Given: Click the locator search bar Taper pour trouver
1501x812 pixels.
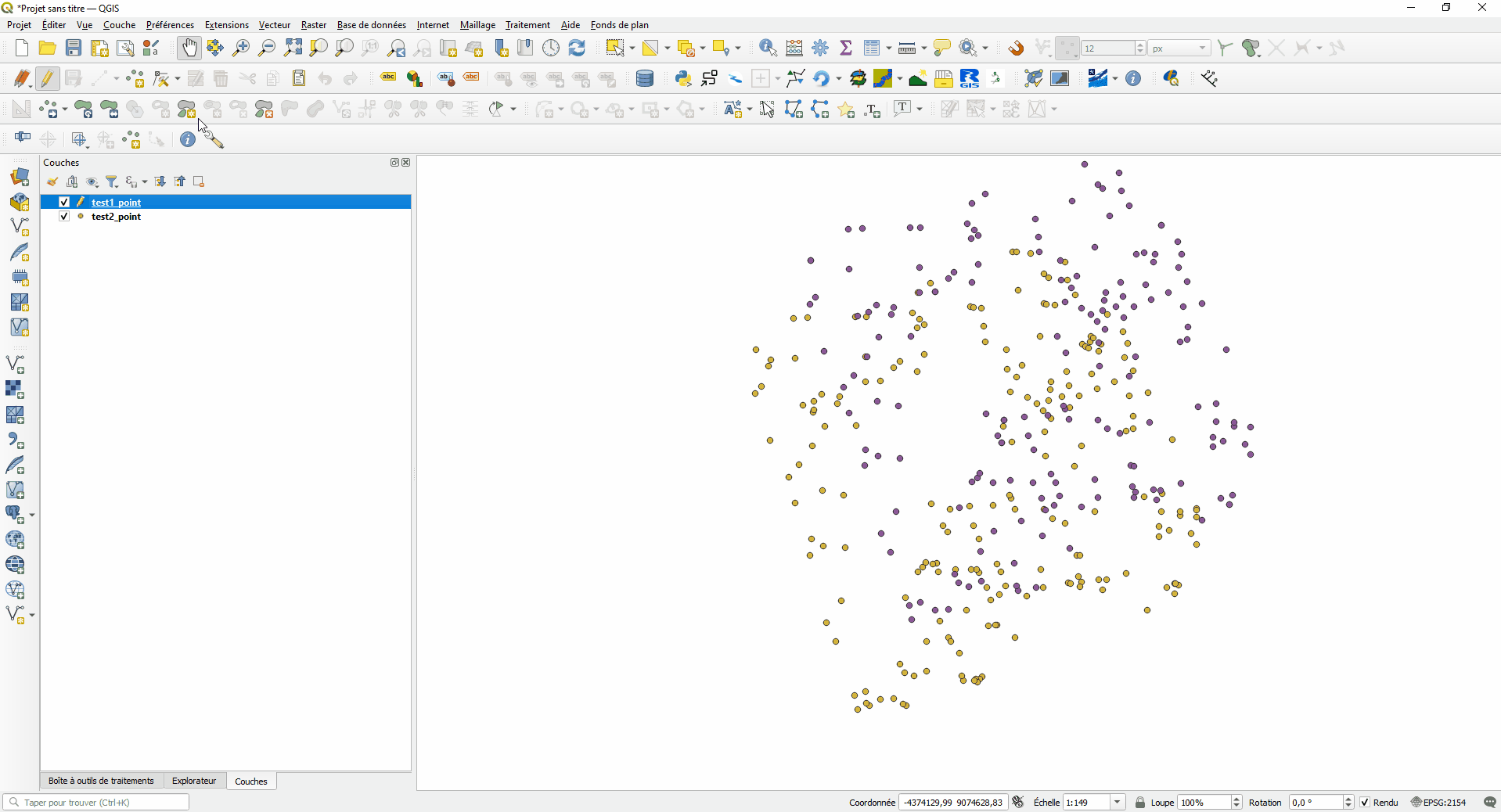Looking at the screenshot, I should click(94, 803).
